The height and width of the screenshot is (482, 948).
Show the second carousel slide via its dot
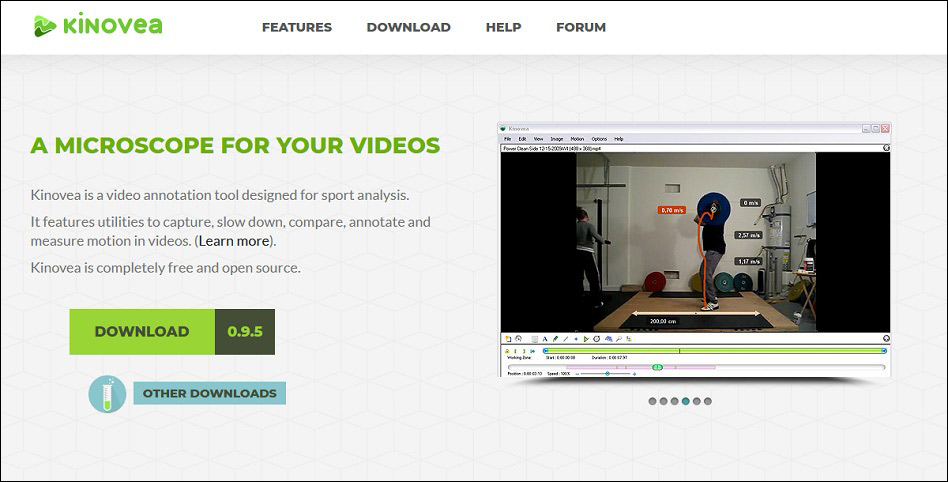click(x=663, y=401)
